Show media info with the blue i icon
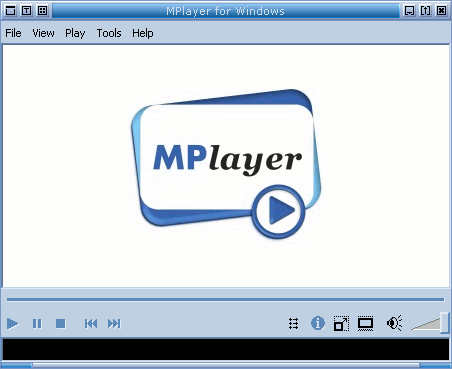This screenshot has height=369, width=452. (318, 323)
